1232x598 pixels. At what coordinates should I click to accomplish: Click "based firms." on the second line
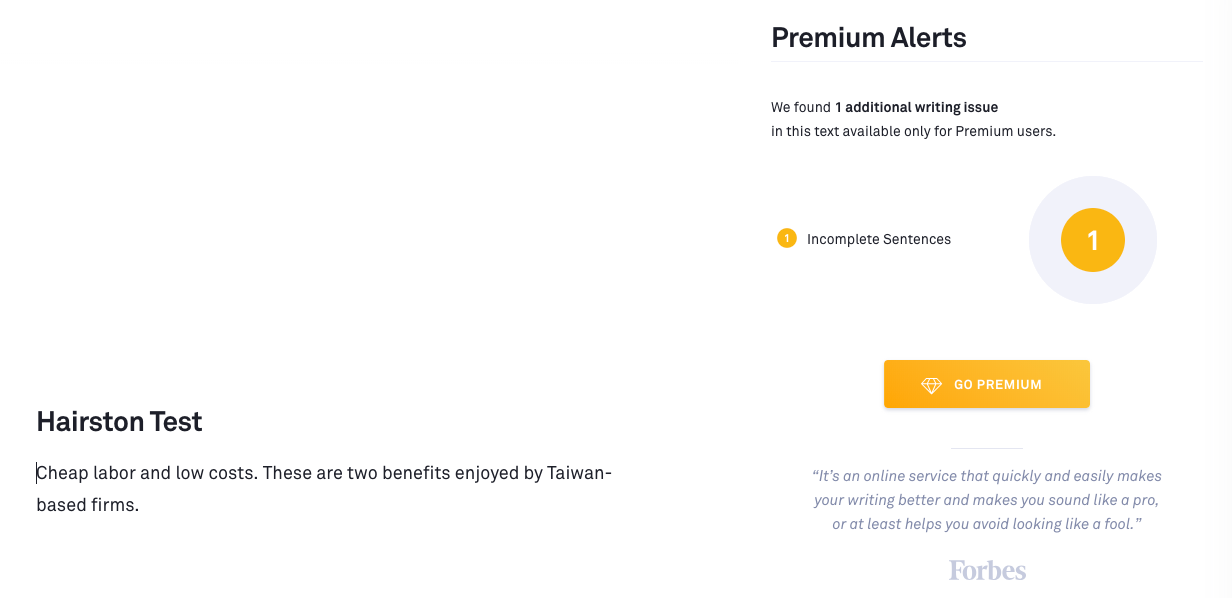click(87, 505)
